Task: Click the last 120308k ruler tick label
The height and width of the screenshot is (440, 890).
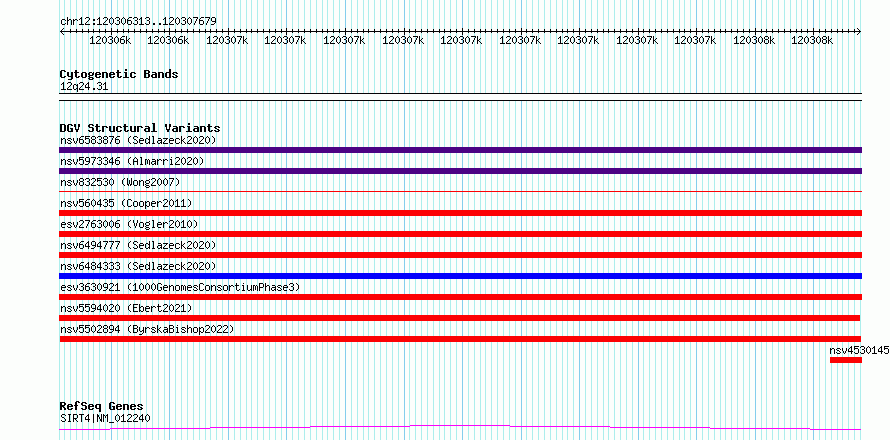Action: pyautogui.click(x=812, y=40)
